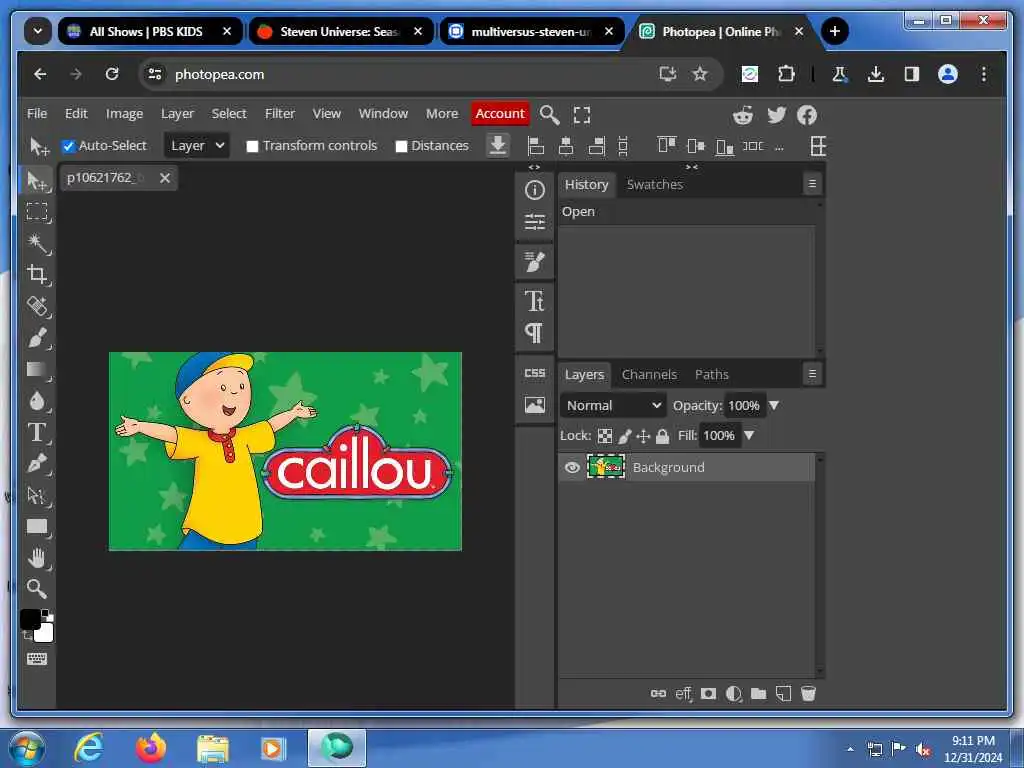Align left edges icon
Viewport: 1024px width, 768px height.
click(536, 146)
